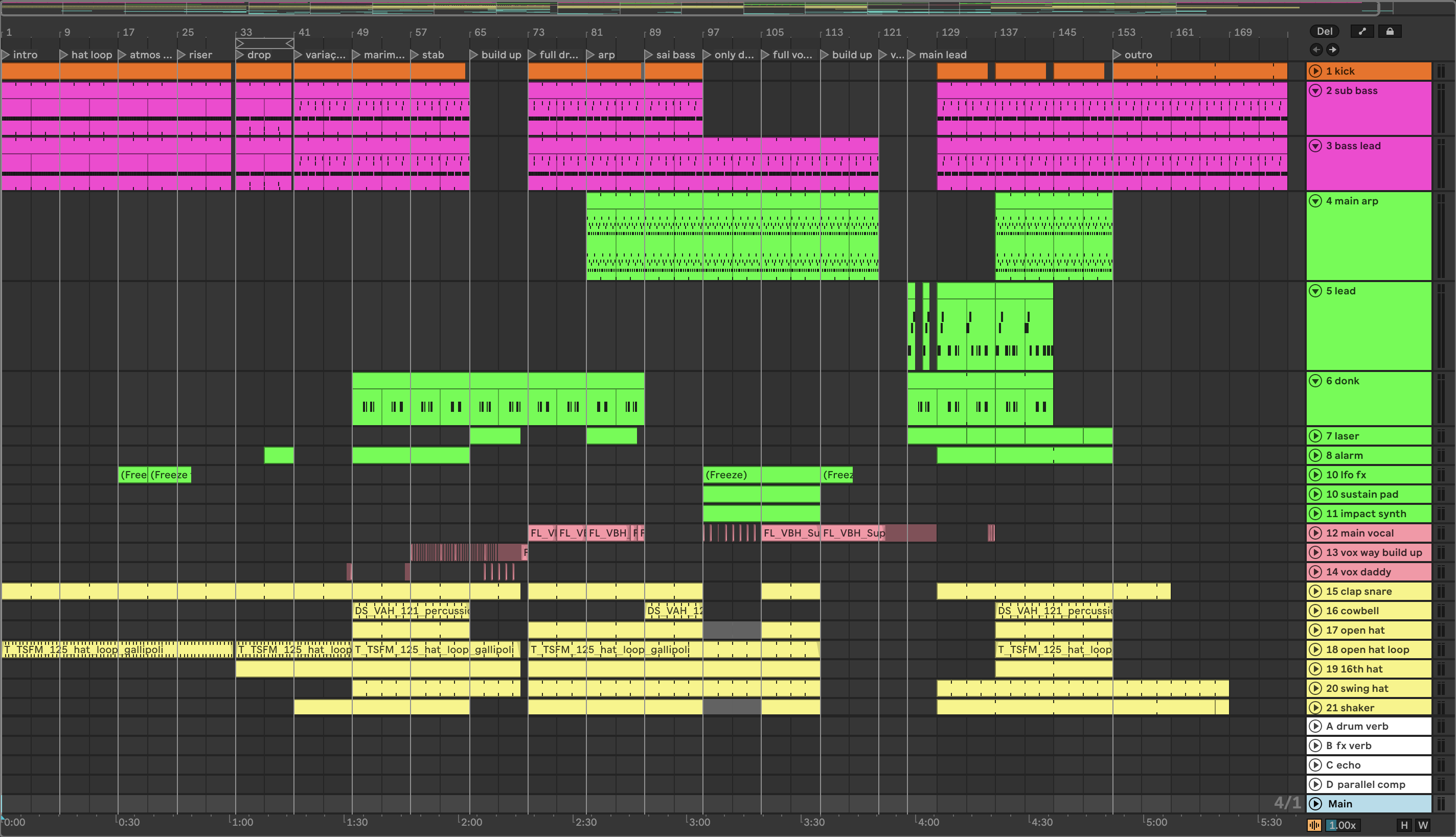The width and height of the screenshot is (1456, 837).
Task: Click fold arrow on 19 16th hat
Action: [1315, 669]
